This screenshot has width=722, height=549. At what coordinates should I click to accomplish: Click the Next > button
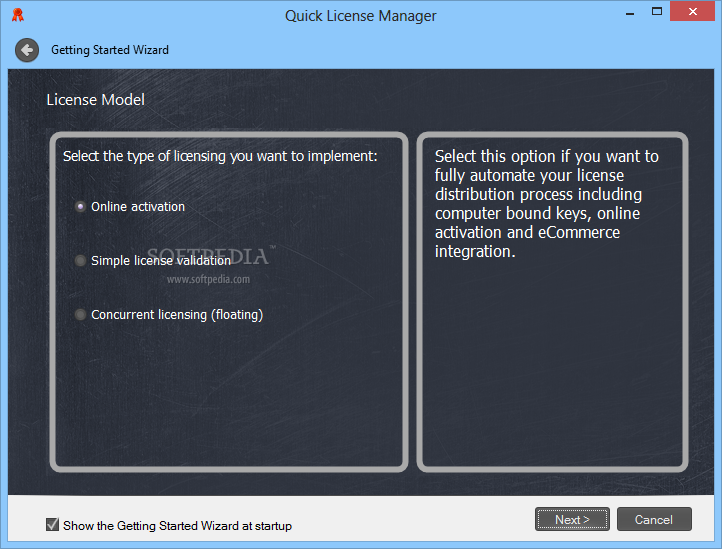pos(572,520)
